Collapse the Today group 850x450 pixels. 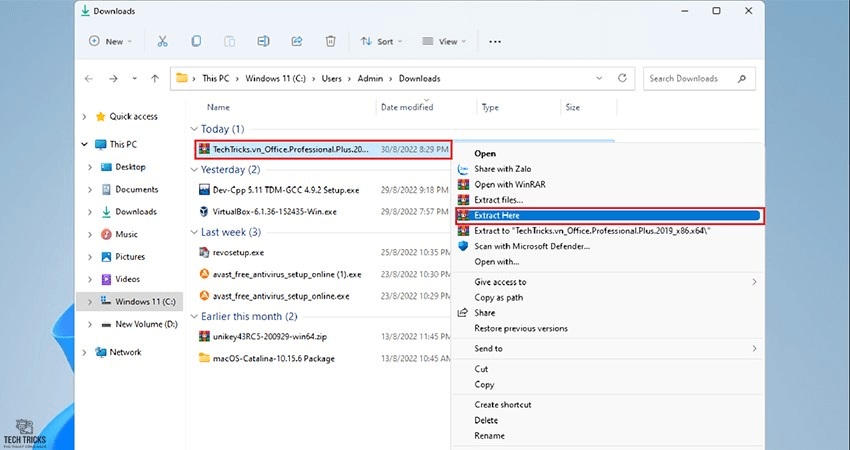[x=194, y=129]
